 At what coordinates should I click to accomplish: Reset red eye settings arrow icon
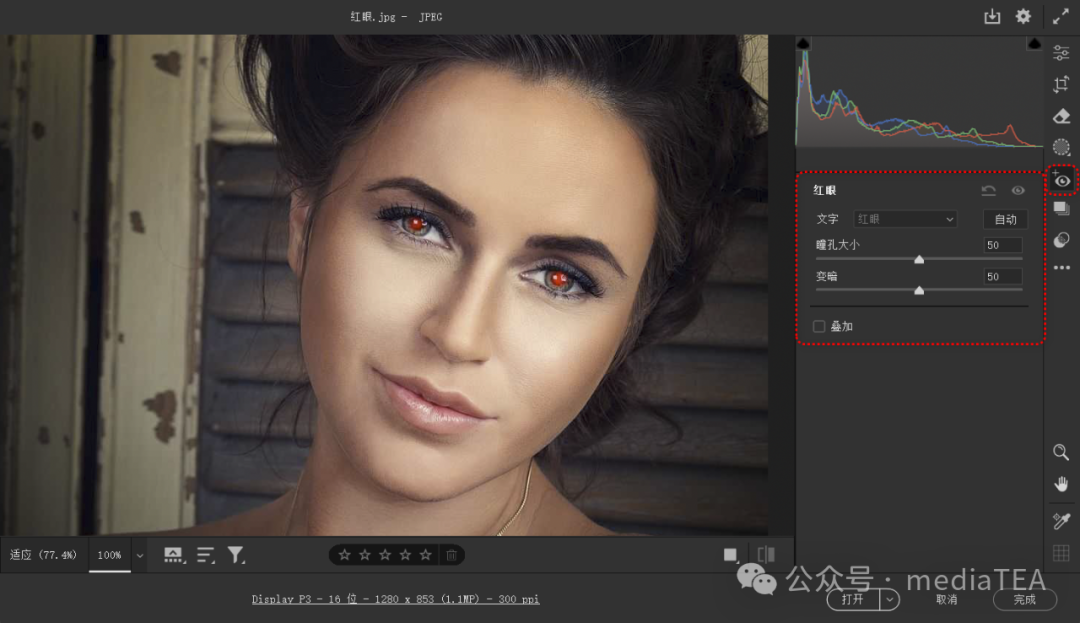[988, 191]
